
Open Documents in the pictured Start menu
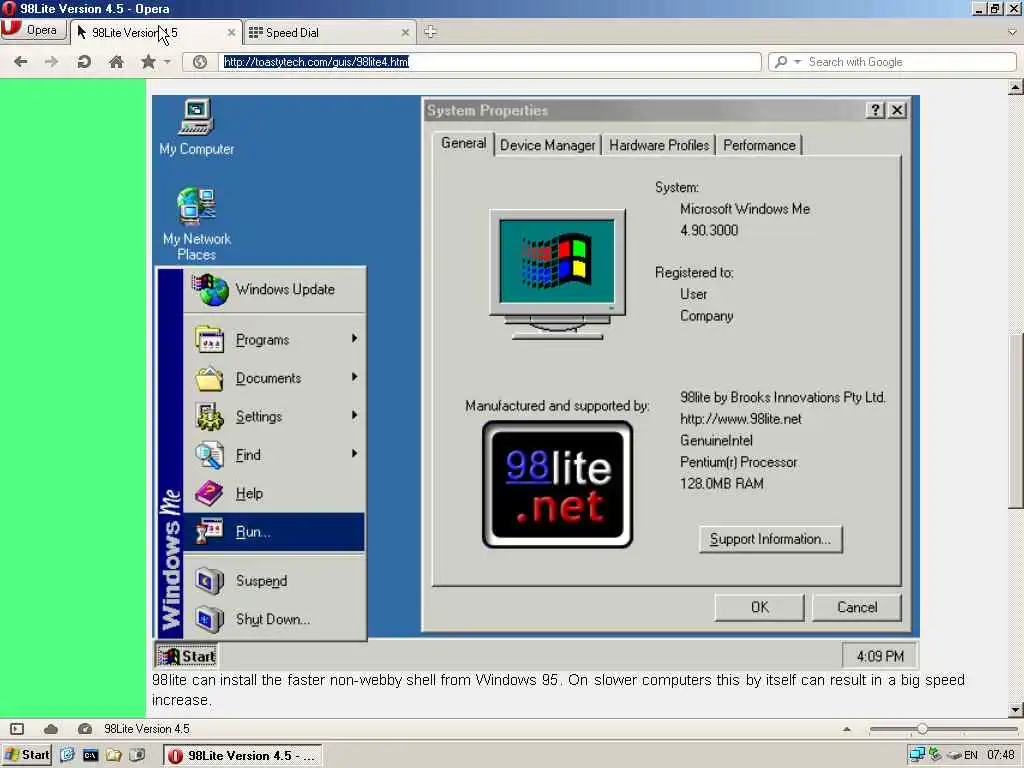click(274, 378)
